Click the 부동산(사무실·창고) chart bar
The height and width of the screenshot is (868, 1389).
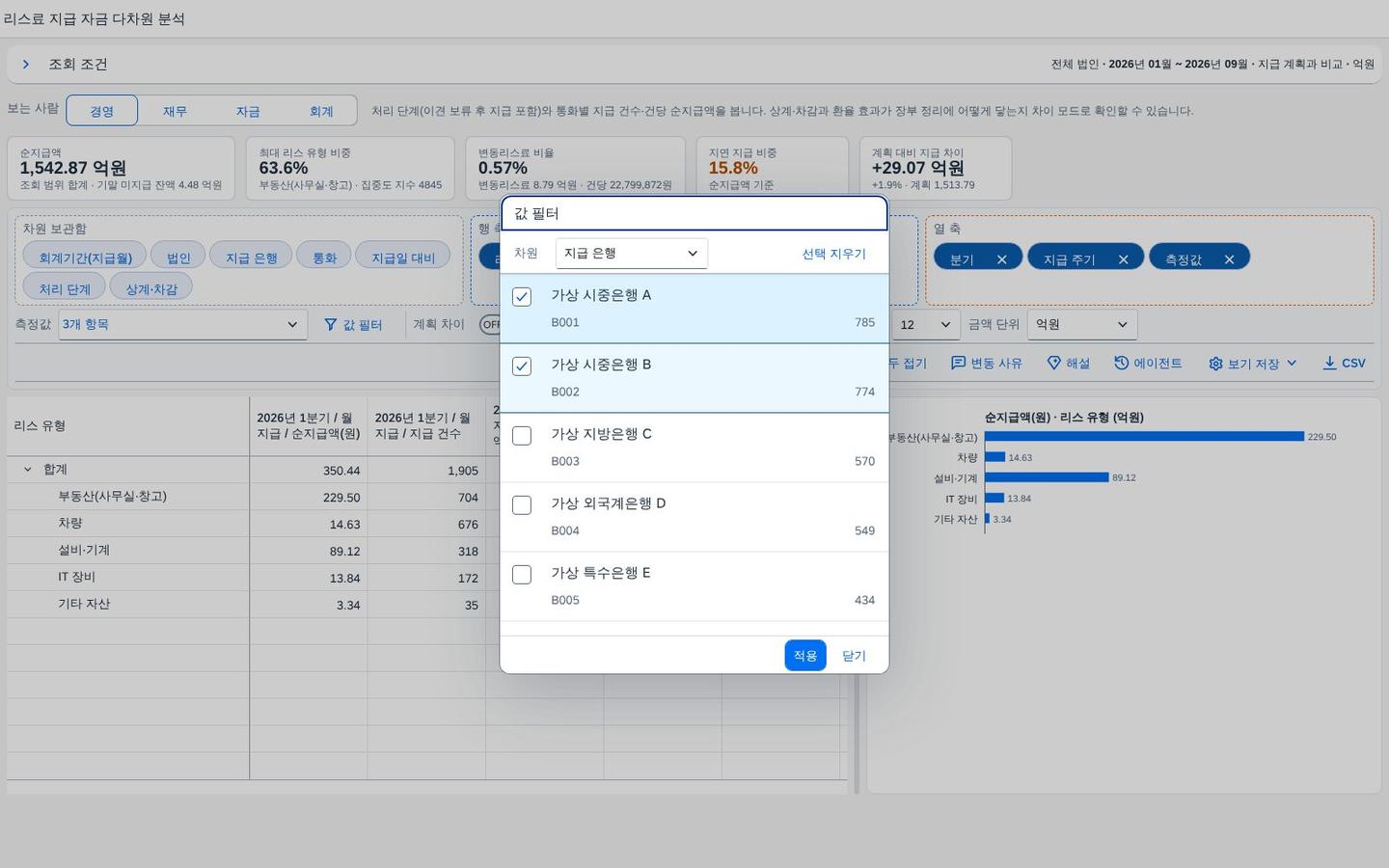coord(1144,437)
